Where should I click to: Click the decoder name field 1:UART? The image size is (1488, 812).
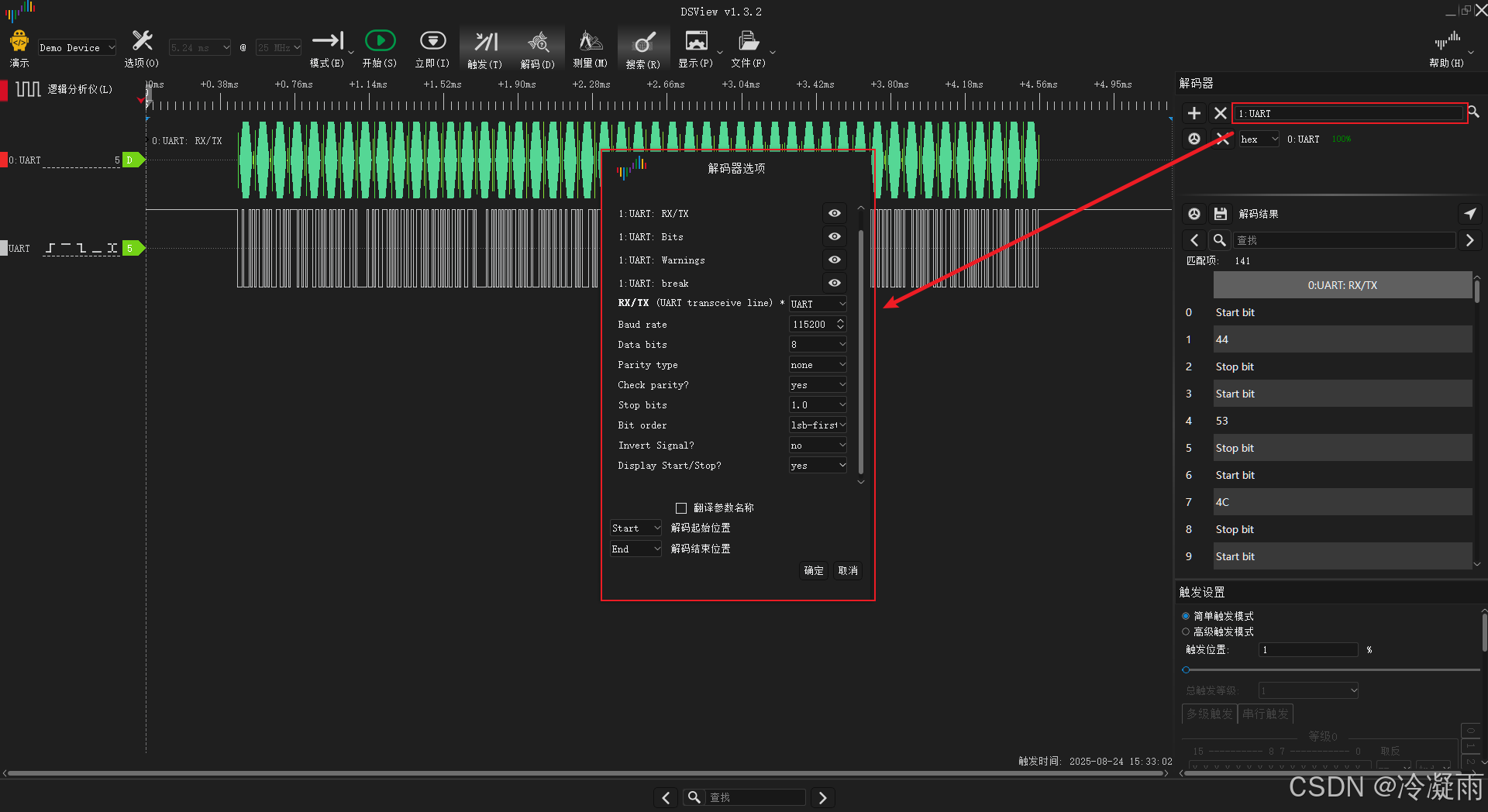click(1349, 113)
